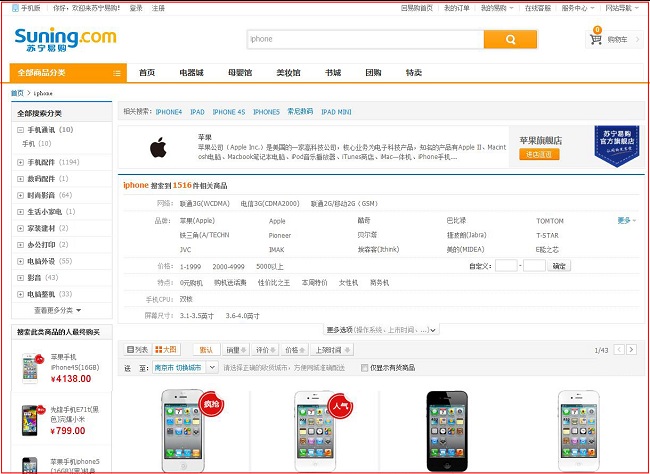
Task: Open the 服务中心 dropdown
Action: [x=577, y=8]
